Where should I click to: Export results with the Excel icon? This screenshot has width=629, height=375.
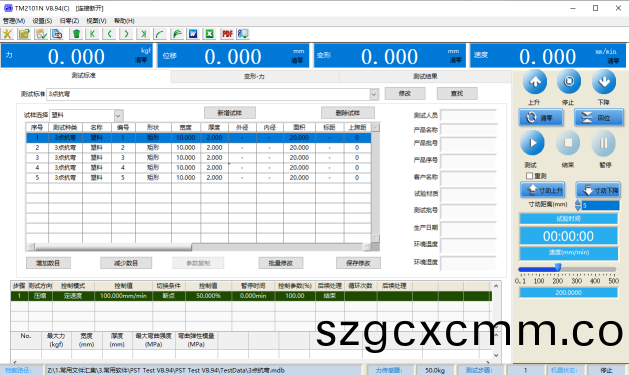pos(209,34)
